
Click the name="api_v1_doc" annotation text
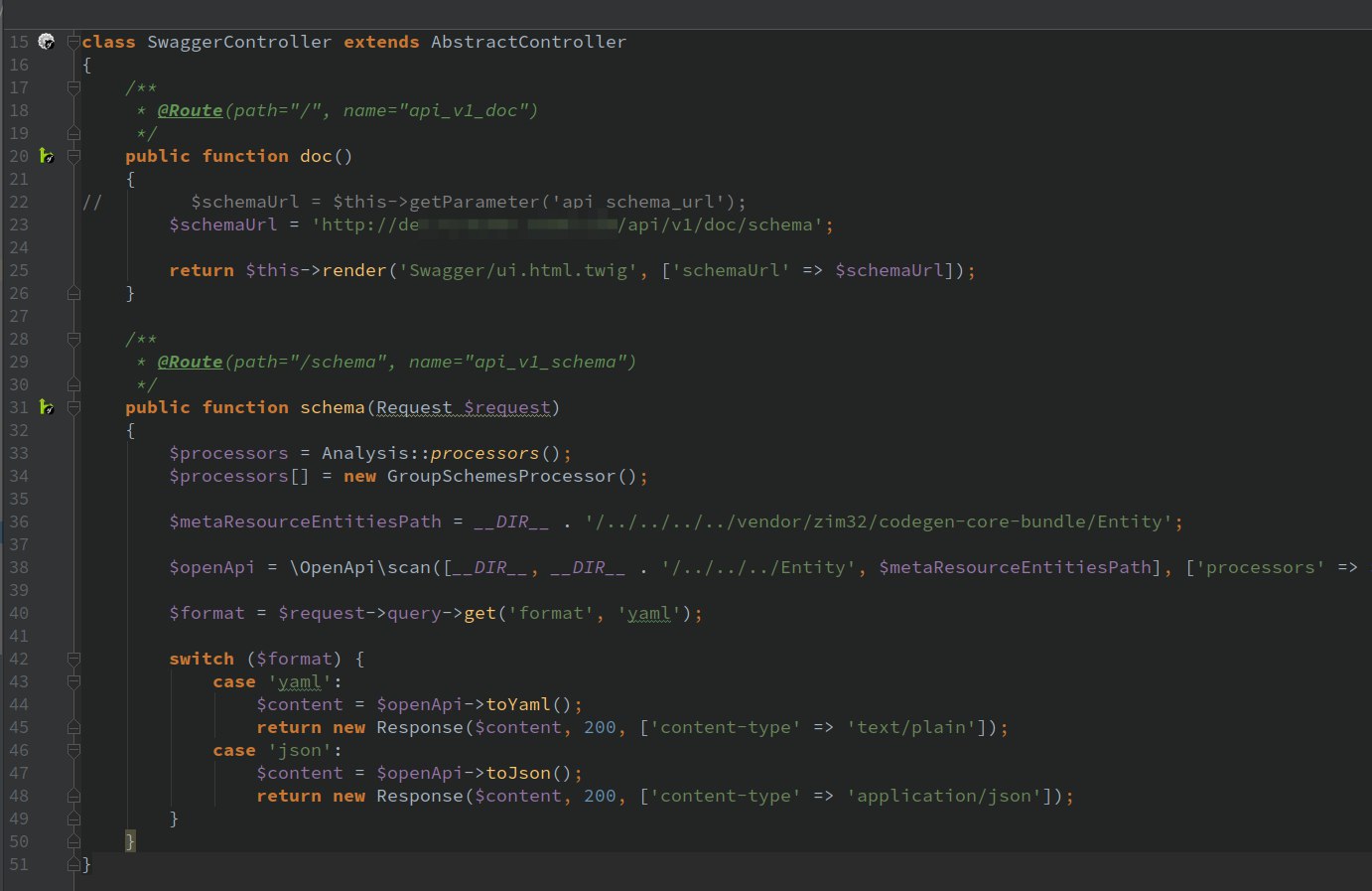pos(435,110)
